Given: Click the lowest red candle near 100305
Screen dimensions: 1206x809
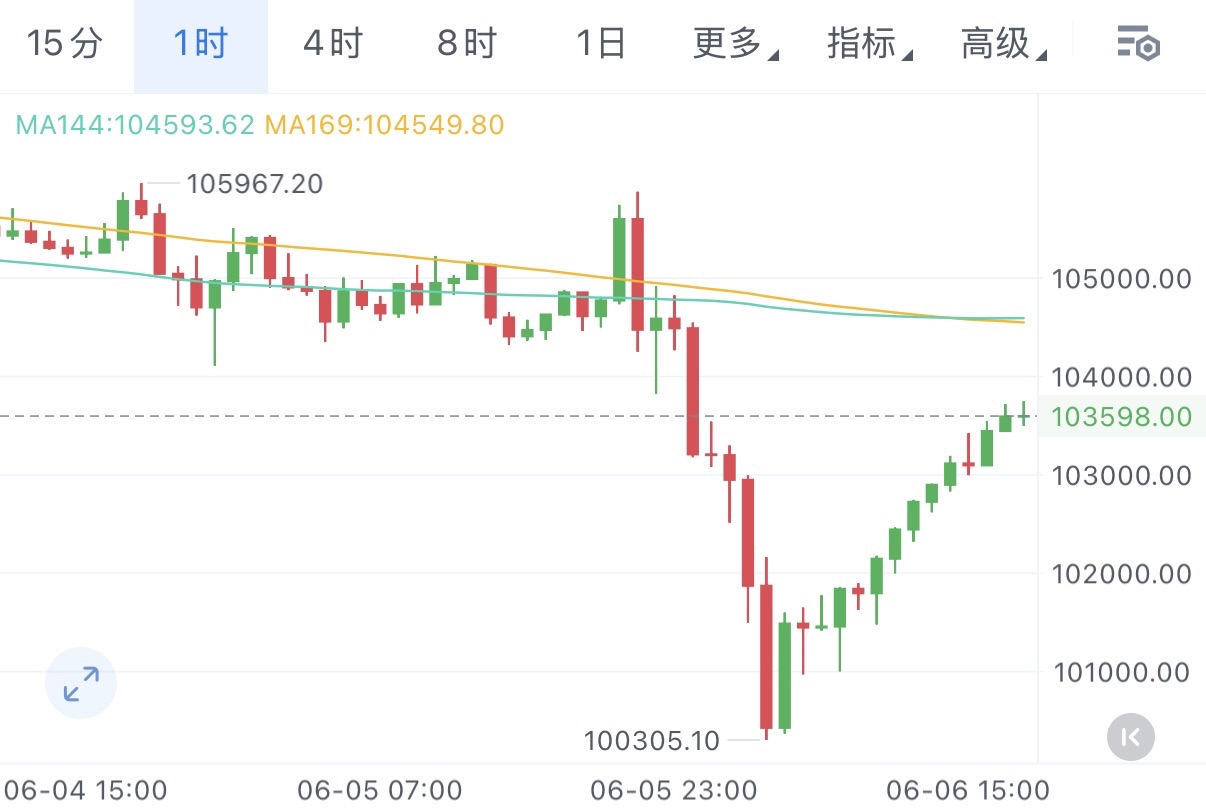Looking at the screenshot, I should pos(766,657).
